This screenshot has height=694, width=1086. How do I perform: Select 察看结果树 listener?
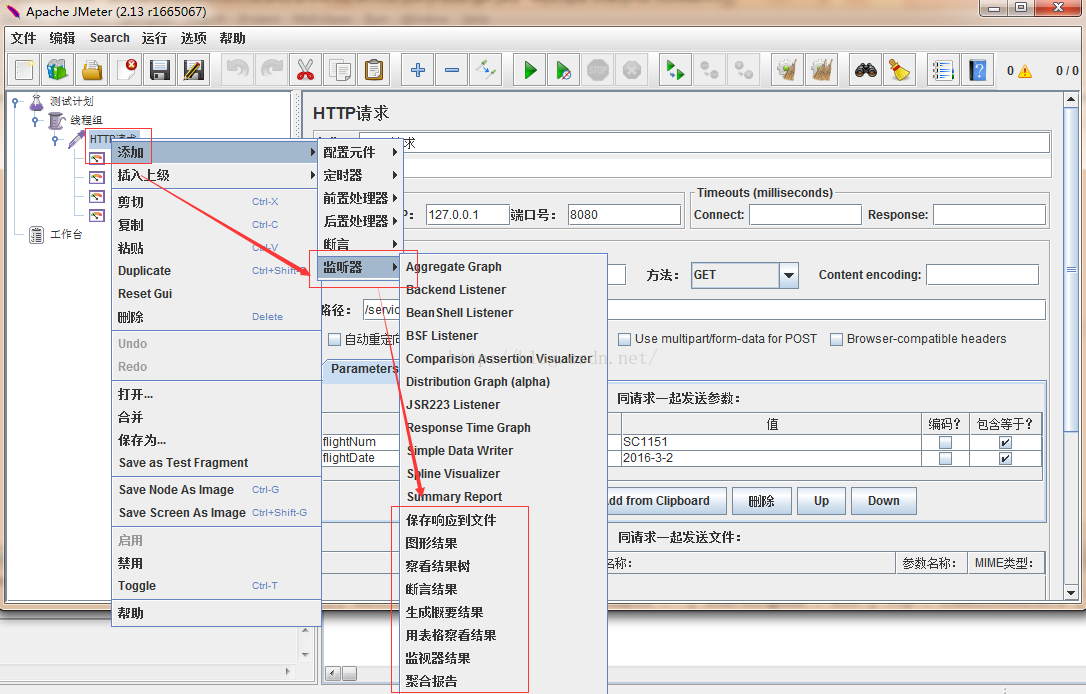point(438,566)
